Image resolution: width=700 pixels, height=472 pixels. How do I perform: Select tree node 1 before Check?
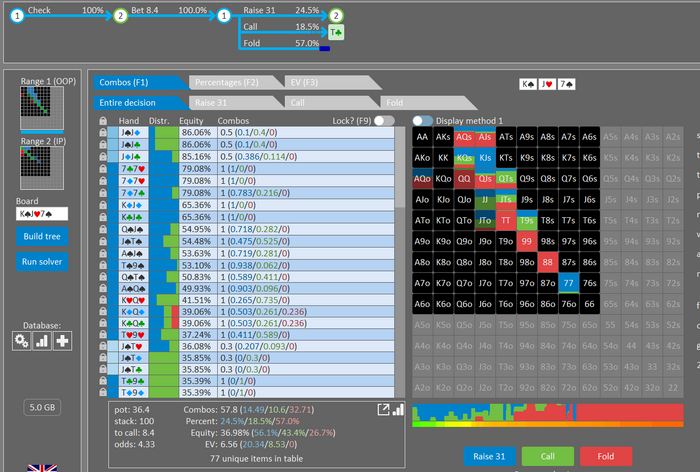pos(17,16)
